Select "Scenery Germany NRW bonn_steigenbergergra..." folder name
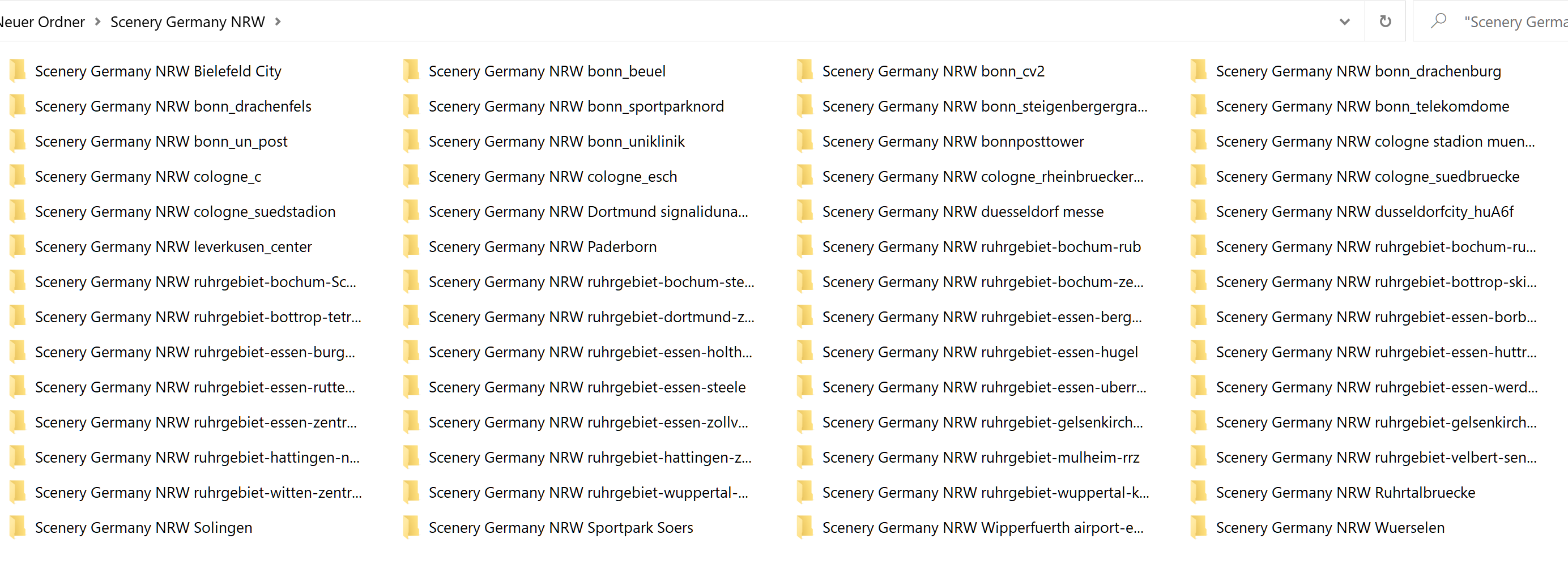This screenshot has height=564, width=1568. (x=985, y=106)
